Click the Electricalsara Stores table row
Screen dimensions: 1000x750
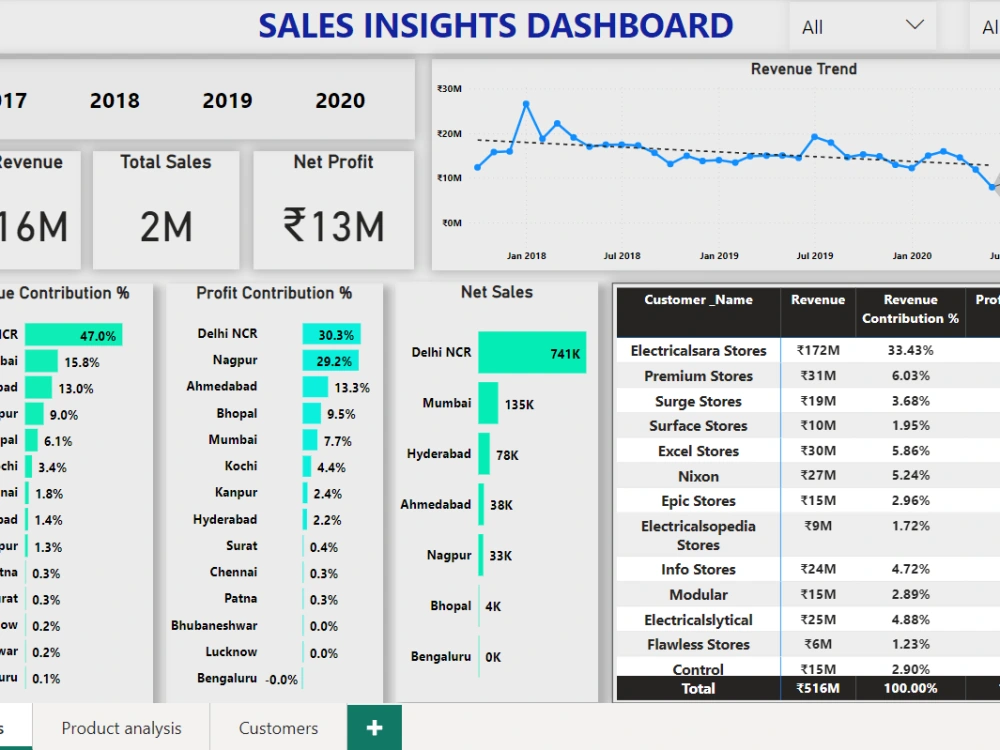[x=697, y=350]
